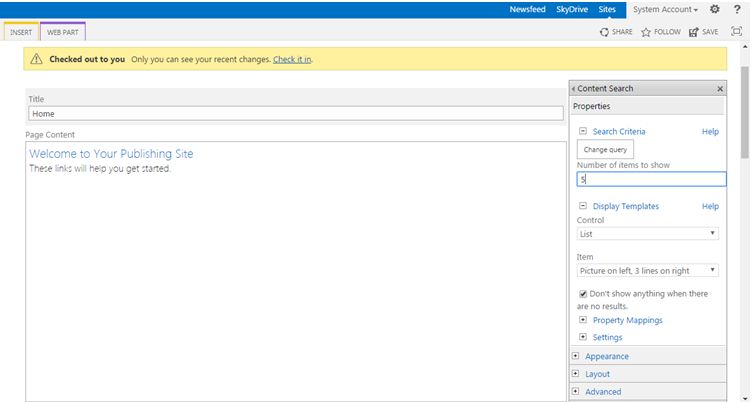Open Help link for Display Templates
Image resolution: width=752 pixels, height=402 pixels.
point(710,206)
